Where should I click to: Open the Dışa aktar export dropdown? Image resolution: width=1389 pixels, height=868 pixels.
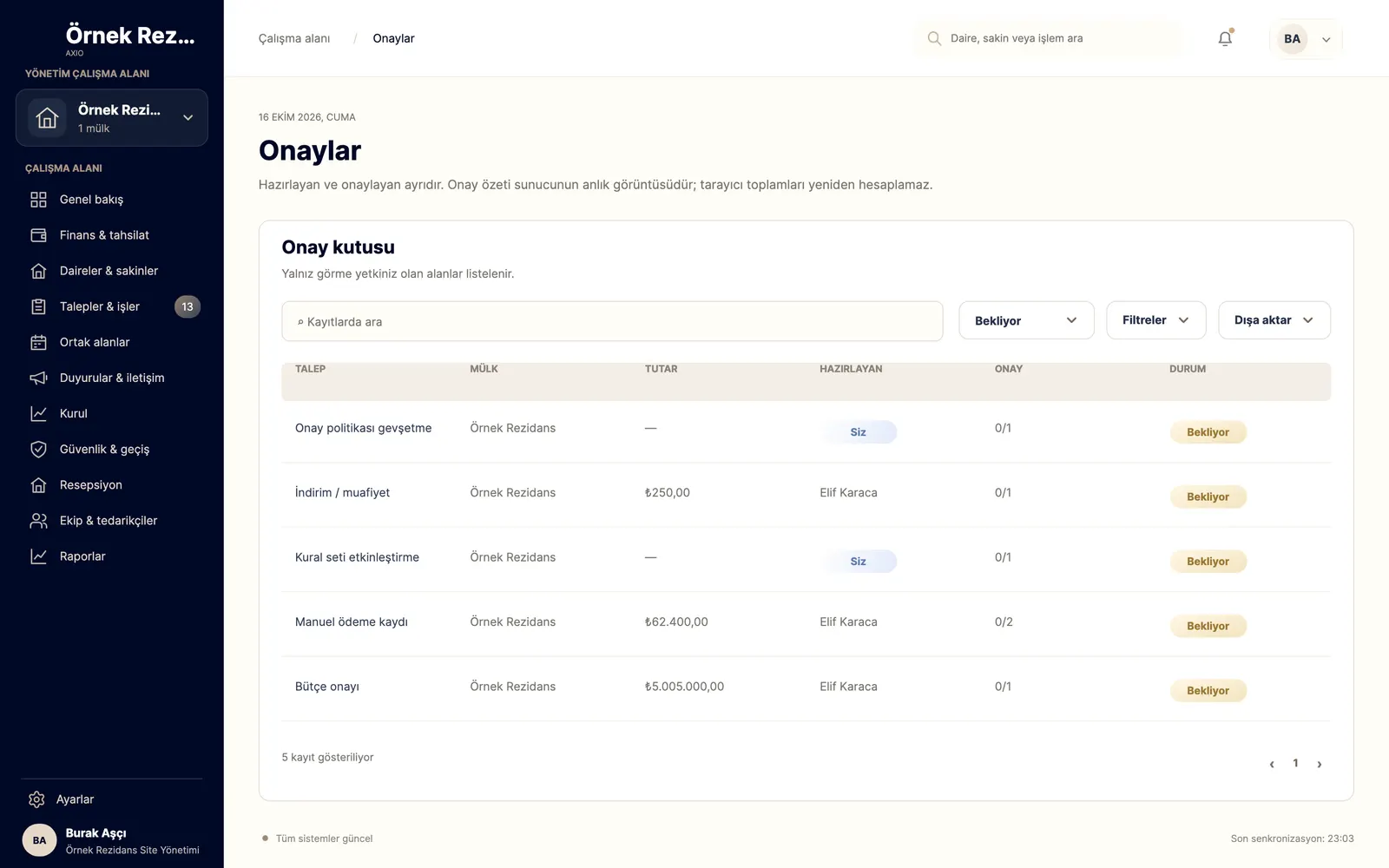1274,320
